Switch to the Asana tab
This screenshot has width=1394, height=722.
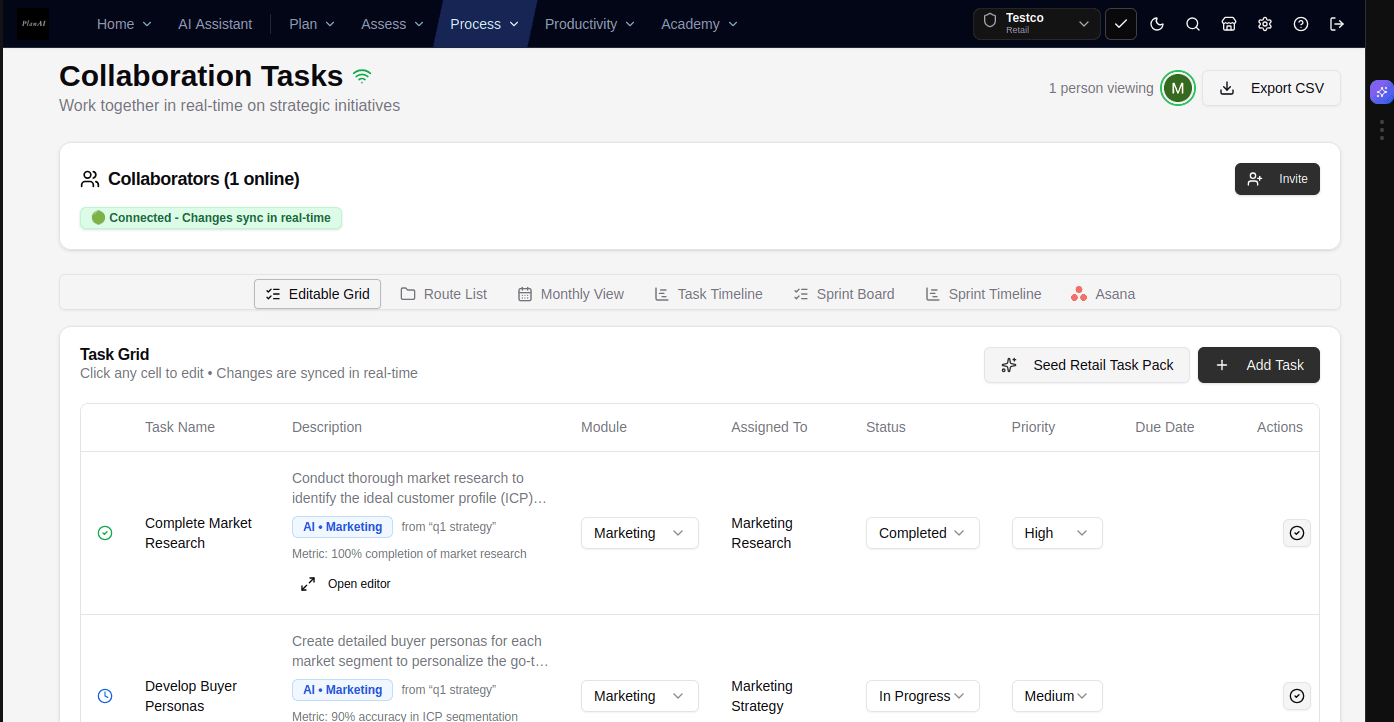click(x=1103, y=294)
